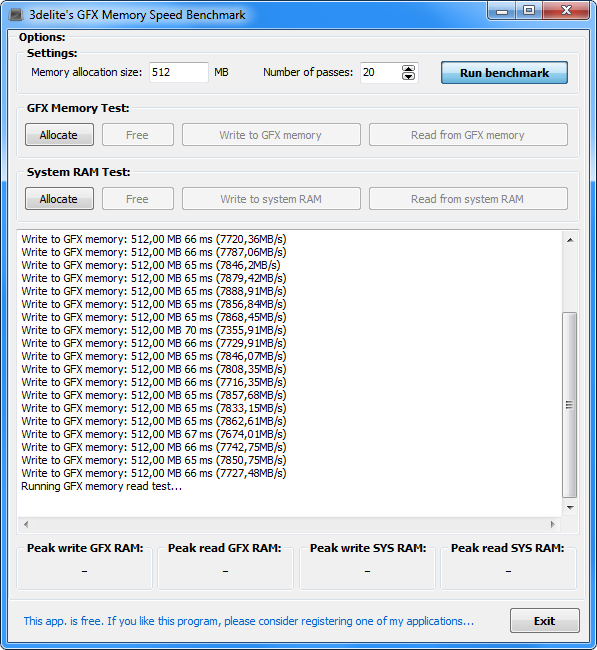Select log line with 7846,2MB/s
This screenshot has width=597, height=650.
click(151, 265)
